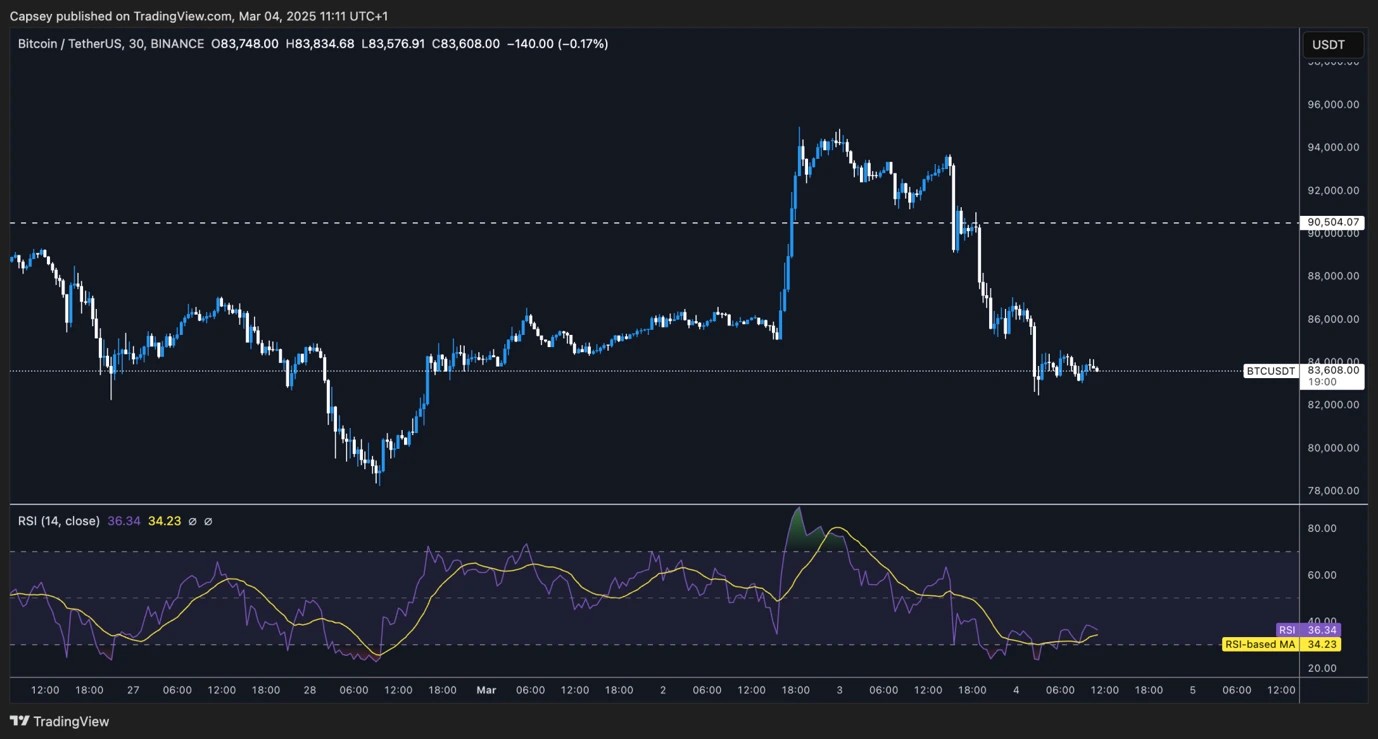Viewport: 1378px width, 739px height.
Task: Click the 90,504.07 level price label
Action: pos(1331,222)
